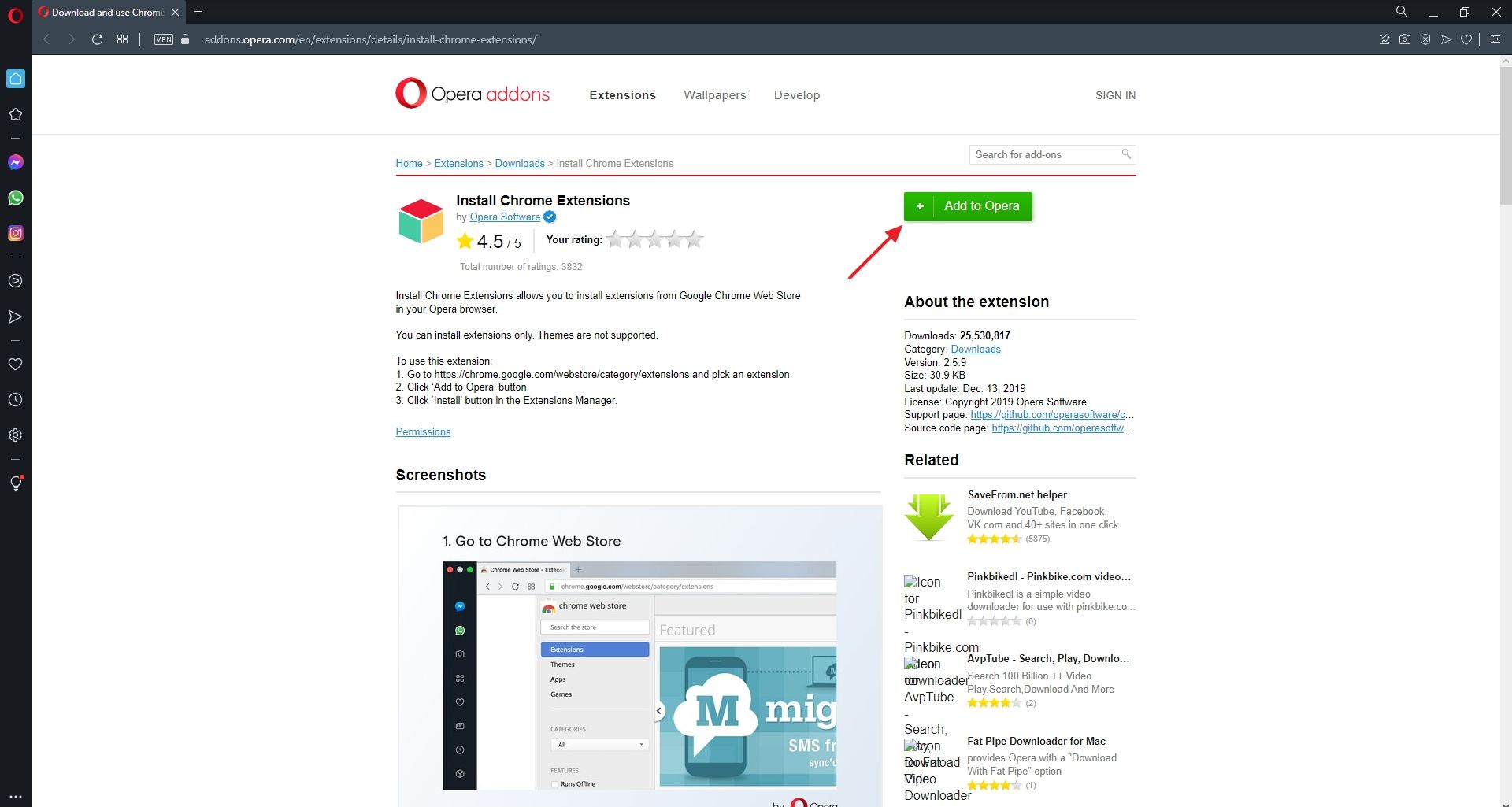Click the Search for add-ons field
Viewport: 1512px width, 807px height.
click(1044, 155)
